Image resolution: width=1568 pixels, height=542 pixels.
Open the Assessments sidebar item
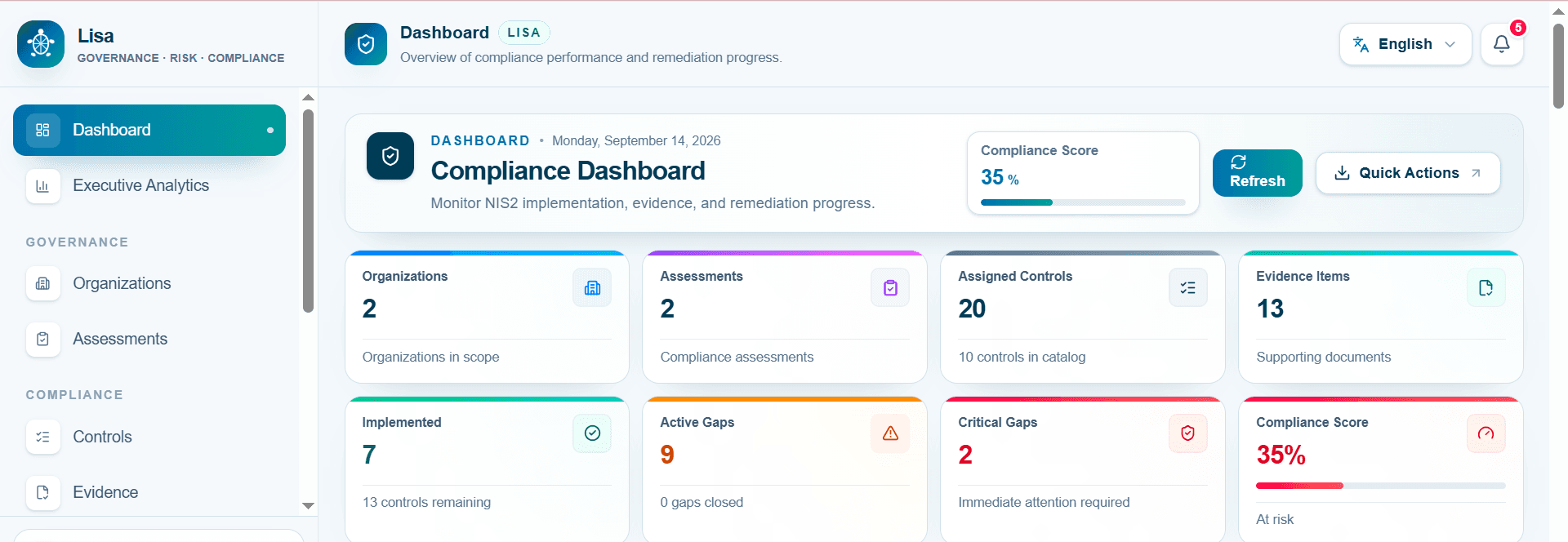[149, 339]
